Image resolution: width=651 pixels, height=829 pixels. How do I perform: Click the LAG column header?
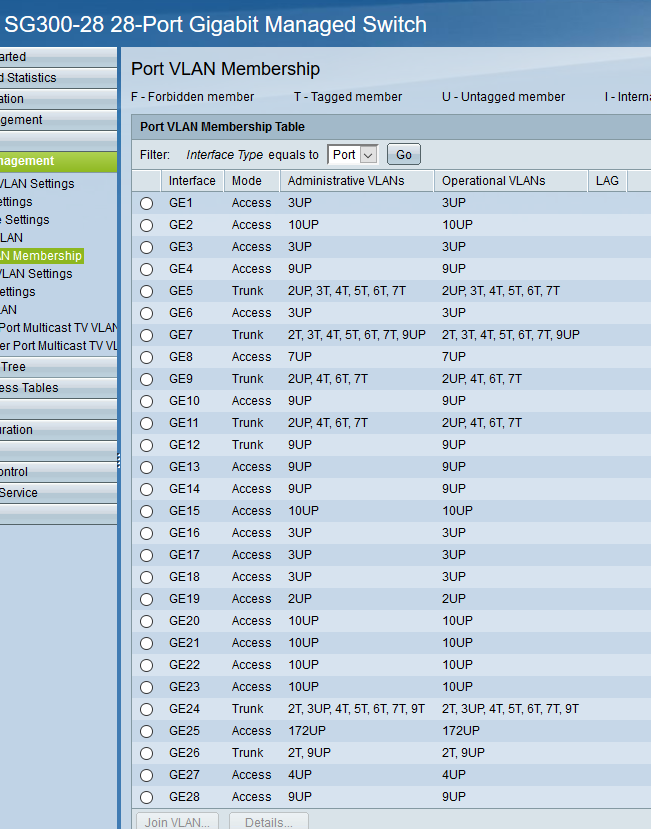tap(607, 181)
